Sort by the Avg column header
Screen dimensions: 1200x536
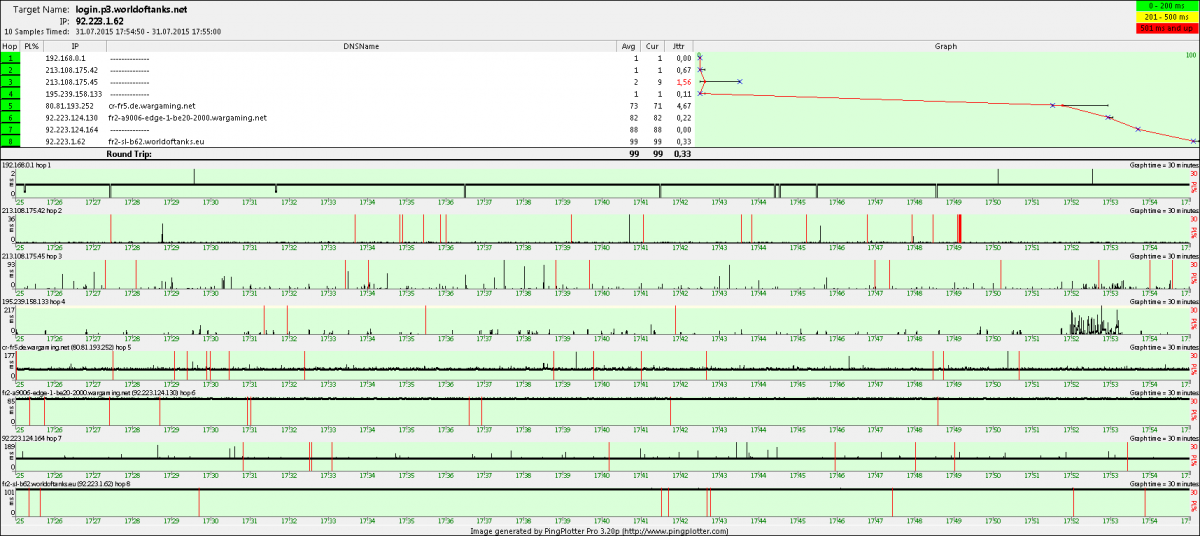[x=628, y=46]
